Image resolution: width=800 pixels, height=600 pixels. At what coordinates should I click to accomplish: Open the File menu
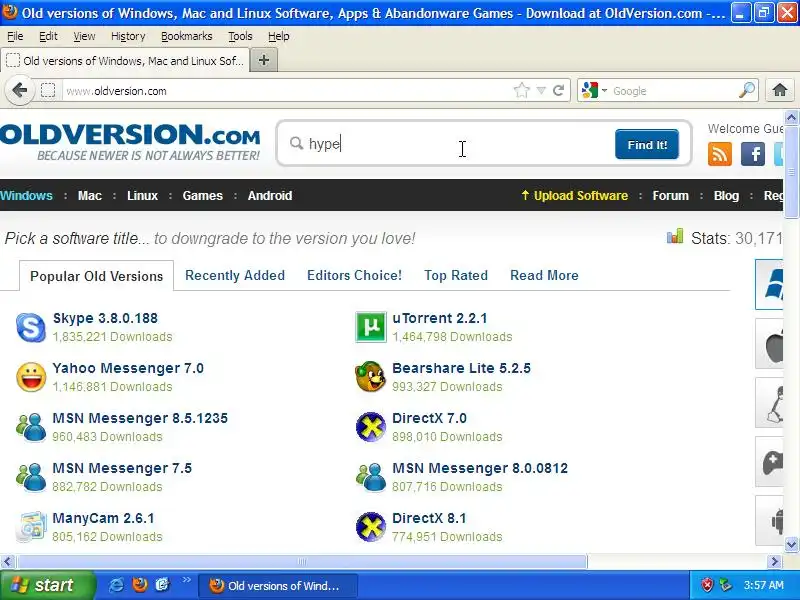[x=15, y=36]
